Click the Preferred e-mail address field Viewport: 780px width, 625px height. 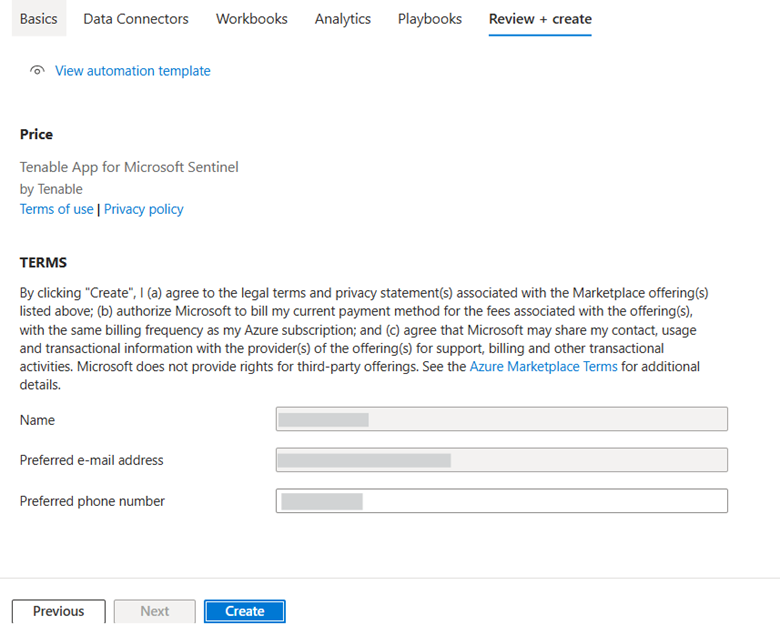tap(502, 460)
